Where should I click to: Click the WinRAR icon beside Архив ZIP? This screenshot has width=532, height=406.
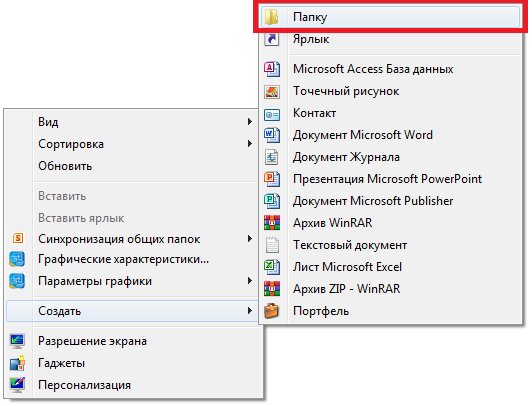pos(272,289)
